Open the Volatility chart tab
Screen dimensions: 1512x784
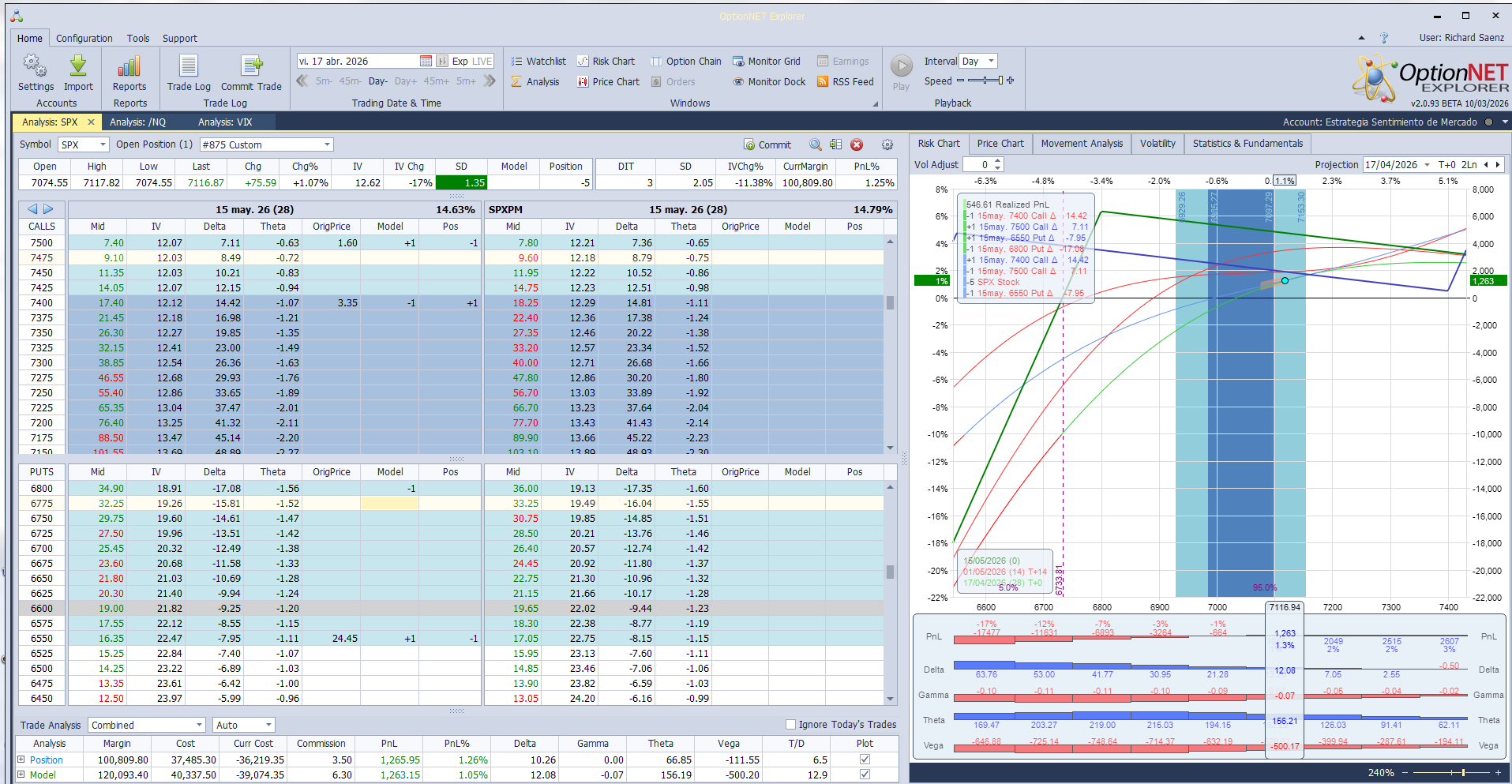tap(1157, 144)
